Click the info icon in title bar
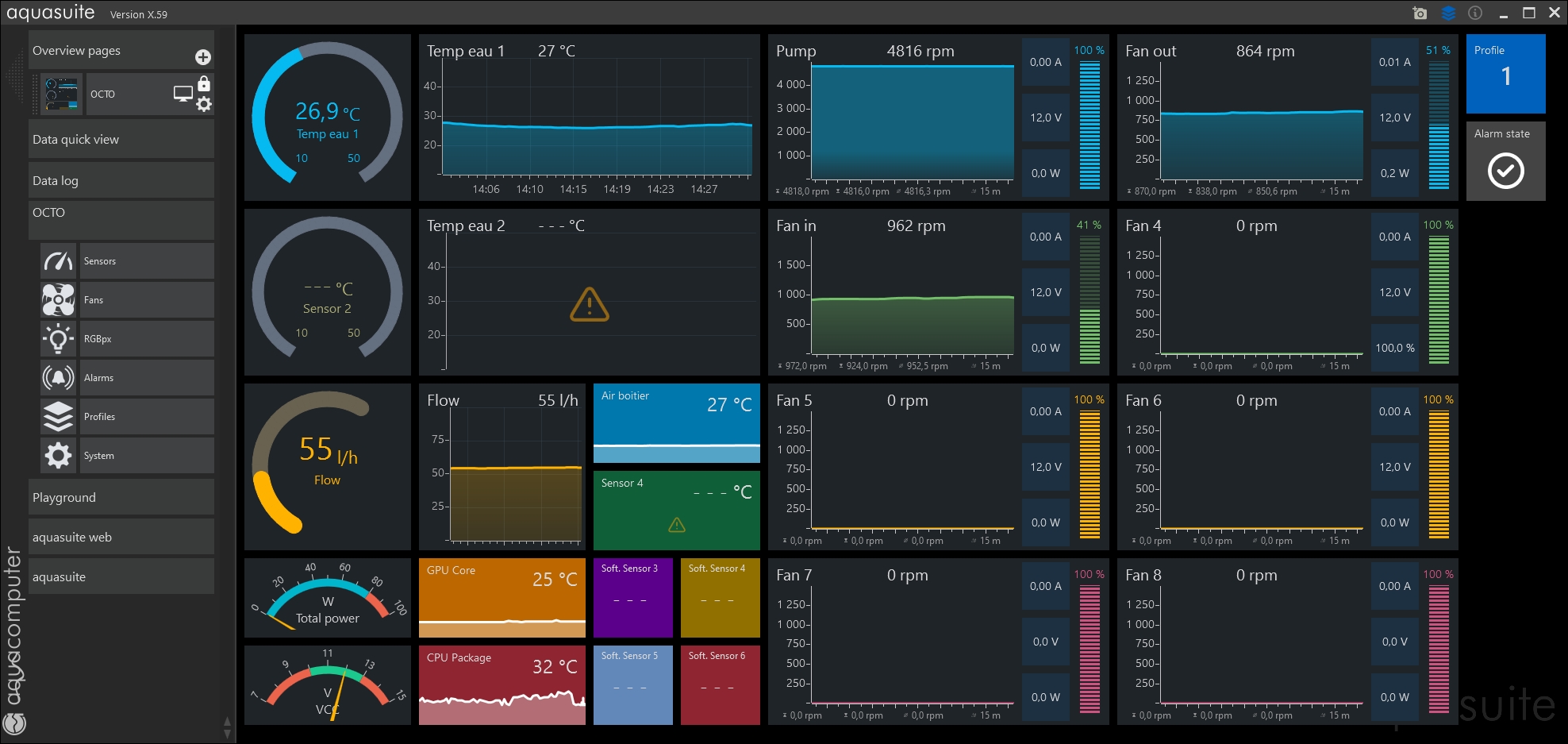The image size is (1568, 744). point(1475,13)
